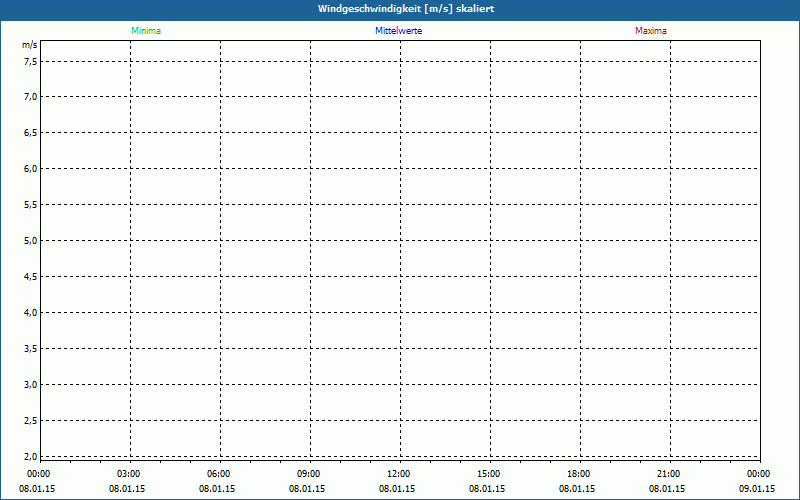Select the 06:00 time axis marker

219,474
